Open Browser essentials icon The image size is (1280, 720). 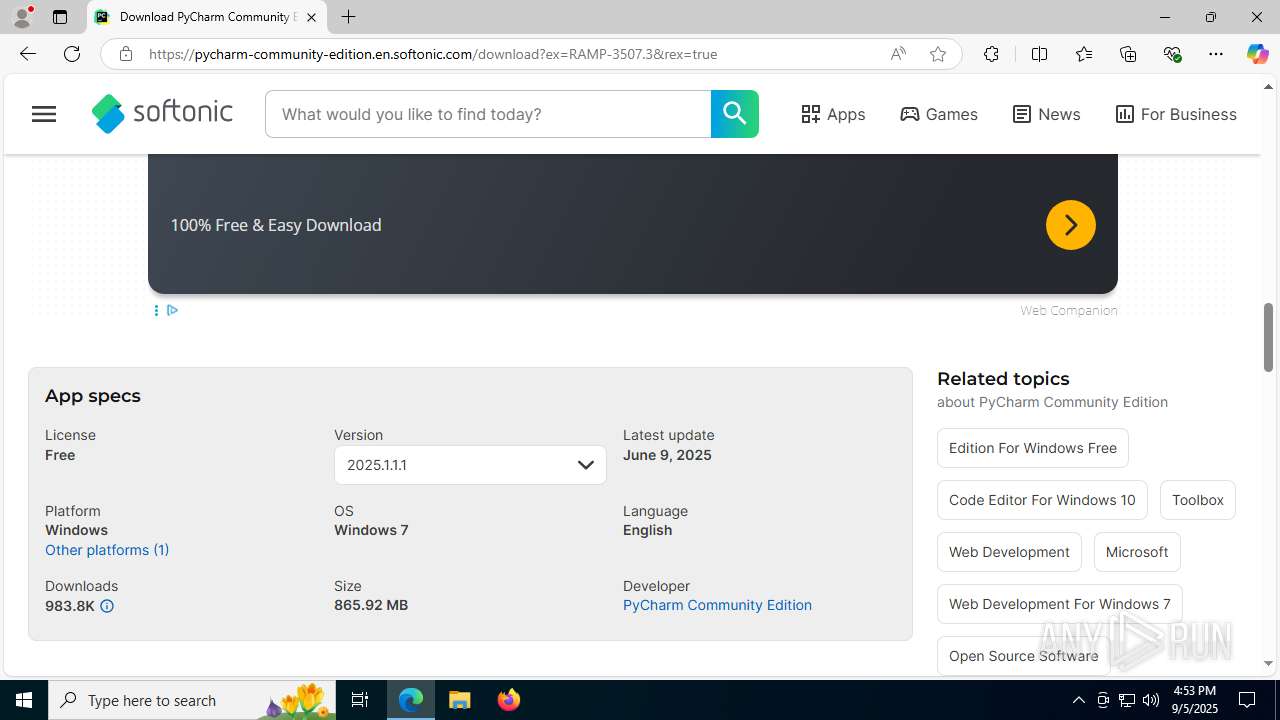(x=1172, y=54)
